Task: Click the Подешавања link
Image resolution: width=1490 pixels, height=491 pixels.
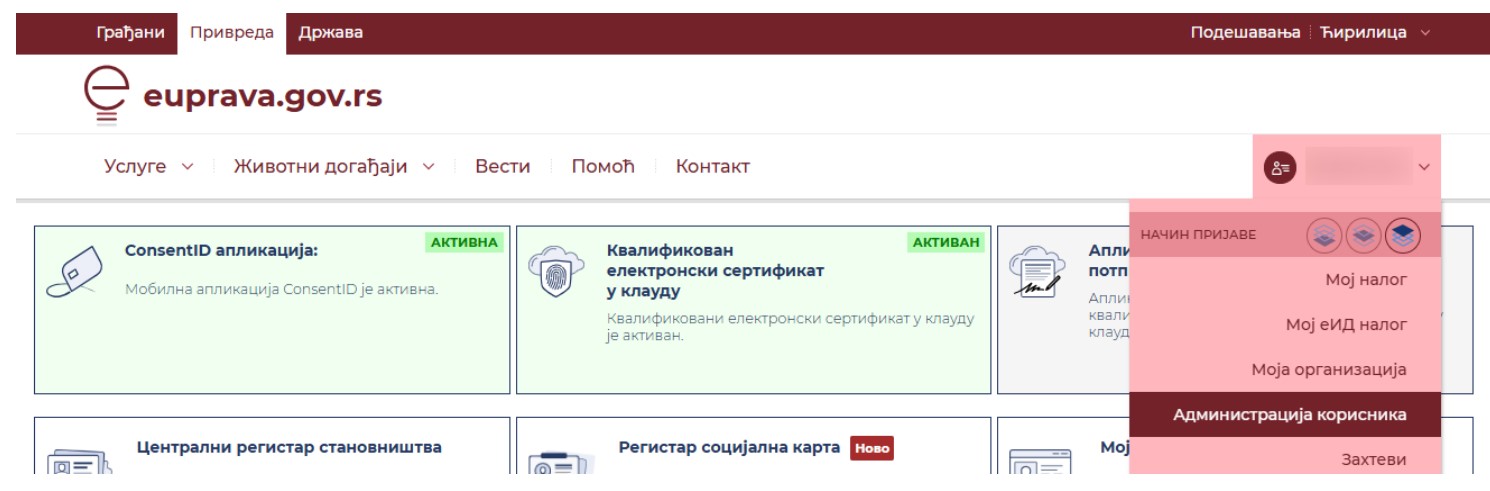Action: coord(1248,33)
